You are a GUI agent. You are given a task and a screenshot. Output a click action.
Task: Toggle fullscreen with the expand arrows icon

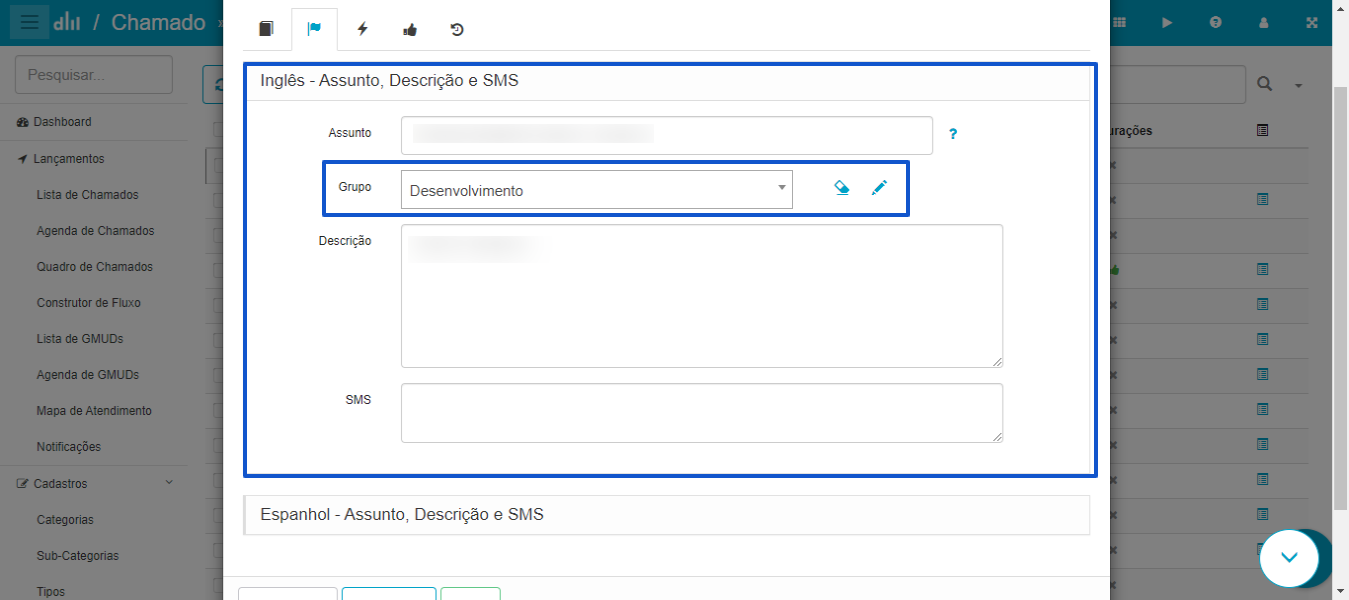pyautogui.click(x=1312, y=22)
